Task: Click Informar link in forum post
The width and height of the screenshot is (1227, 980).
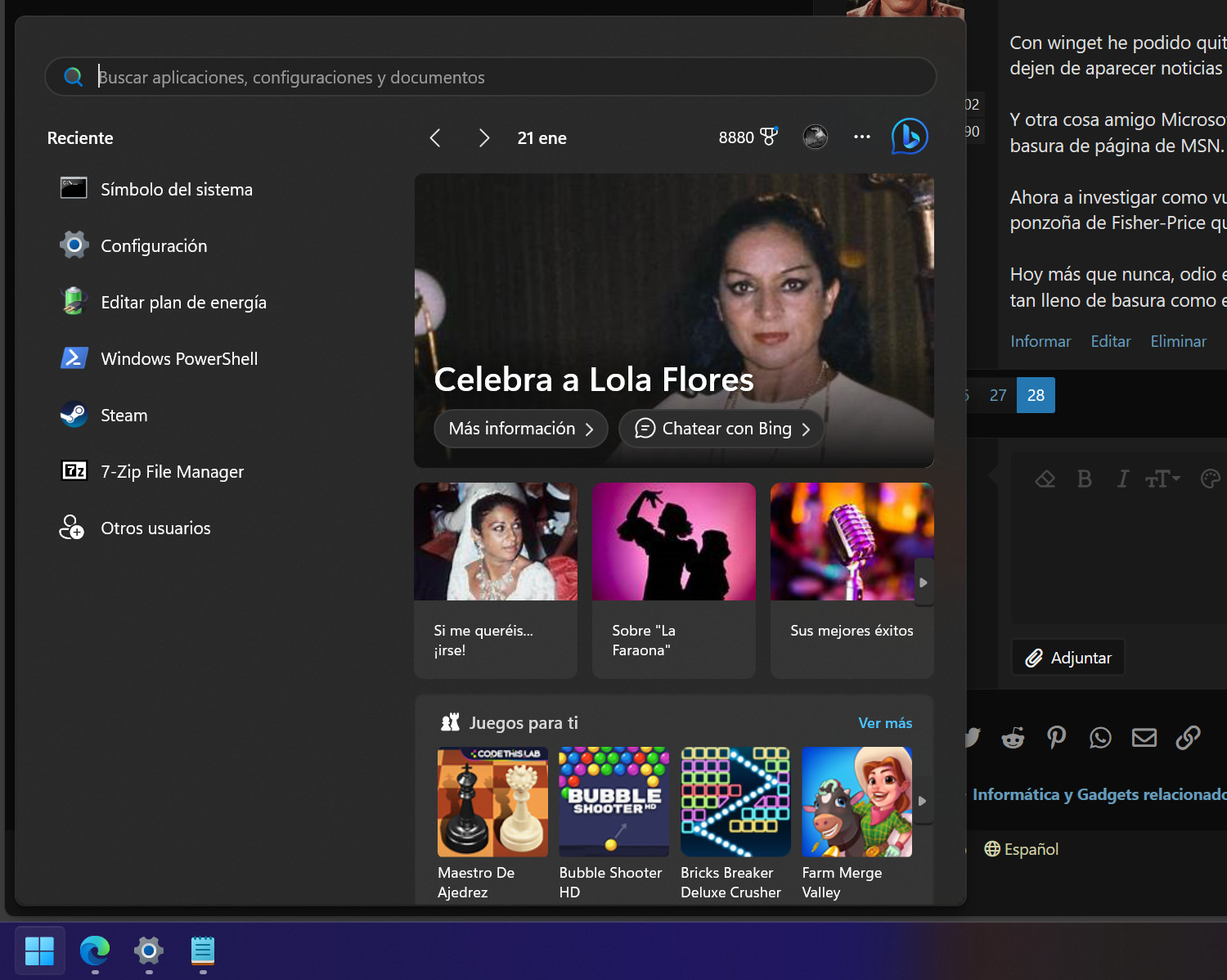Action: tap(1040, 341)
